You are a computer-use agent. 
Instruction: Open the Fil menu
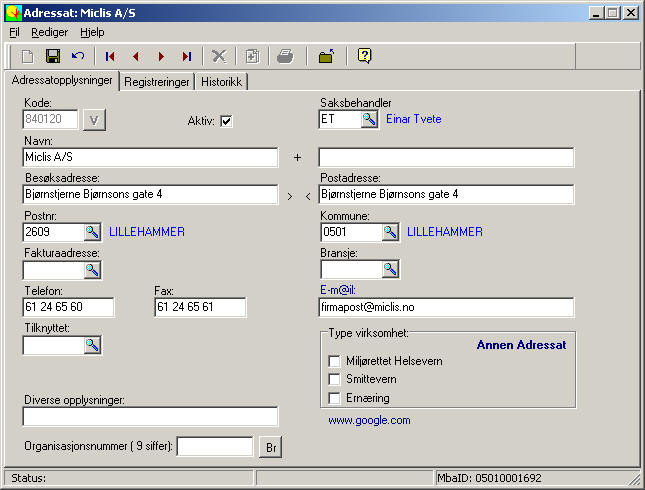(14, 32)
